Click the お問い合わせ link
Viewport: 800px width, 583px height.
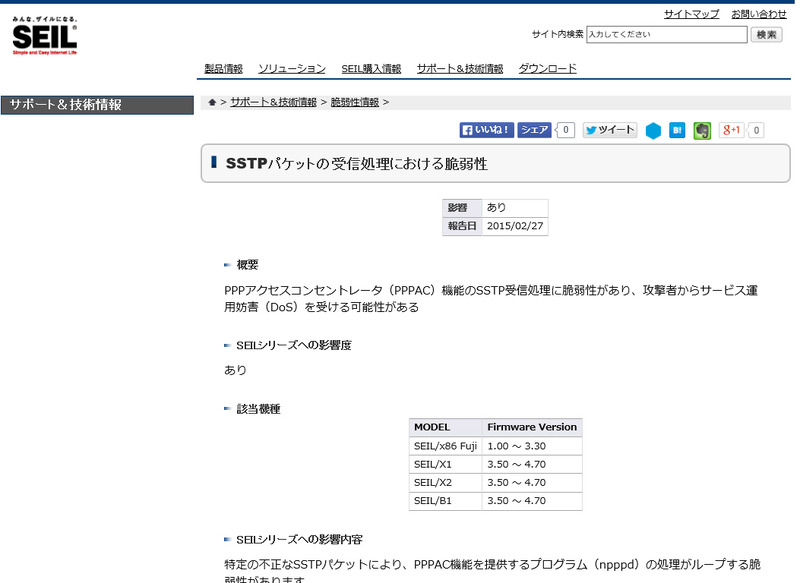click(759, 14)
